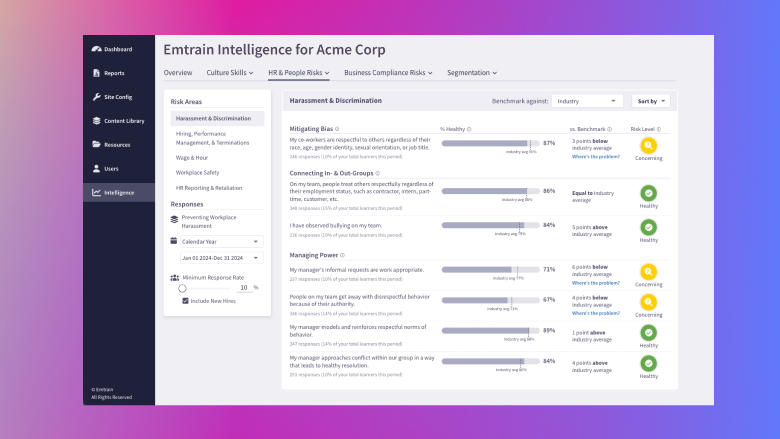780x439 pixels.
Task: Click the 89% value in respectful norms row
Action: coord(549,330)
